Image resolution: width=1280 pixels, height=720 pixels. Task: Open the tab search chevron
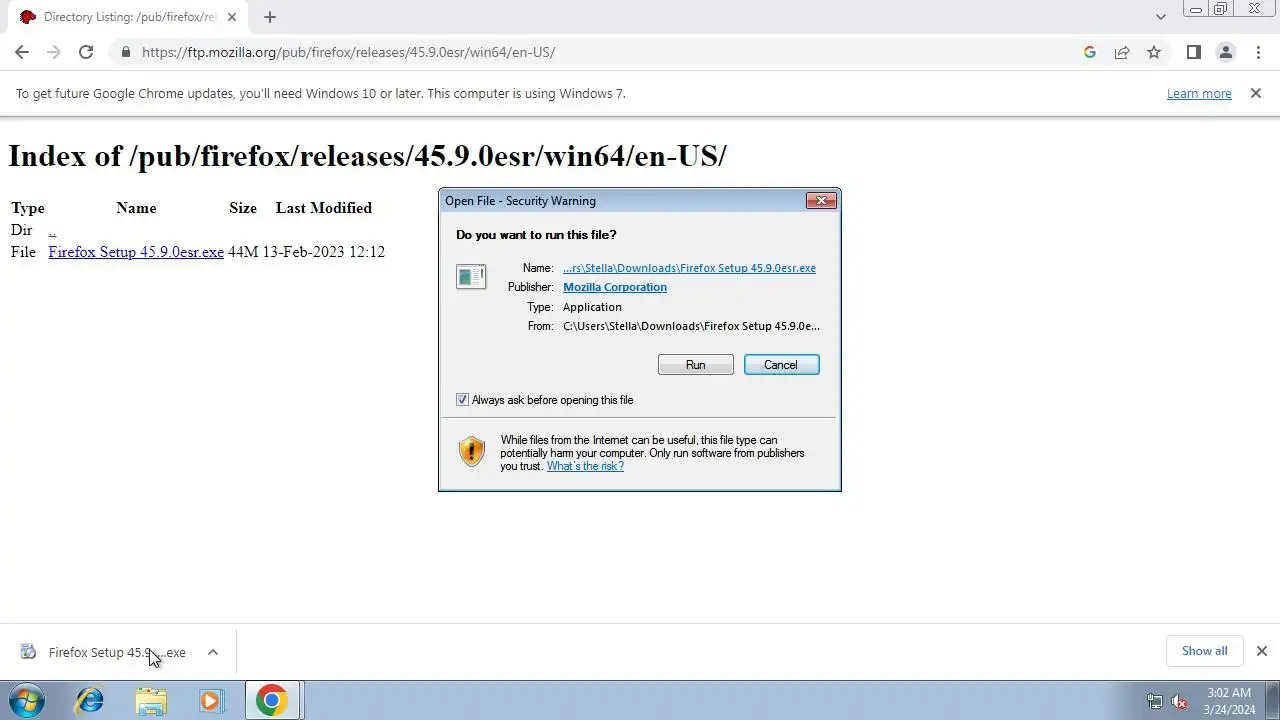coord(1160,17)
